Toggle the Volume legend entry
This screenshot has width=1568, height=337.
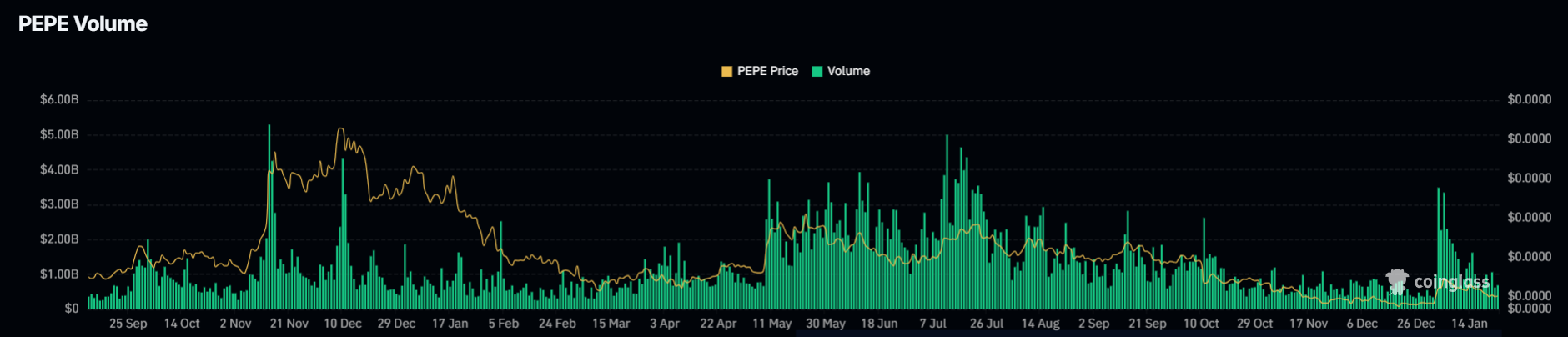[841, 71]
